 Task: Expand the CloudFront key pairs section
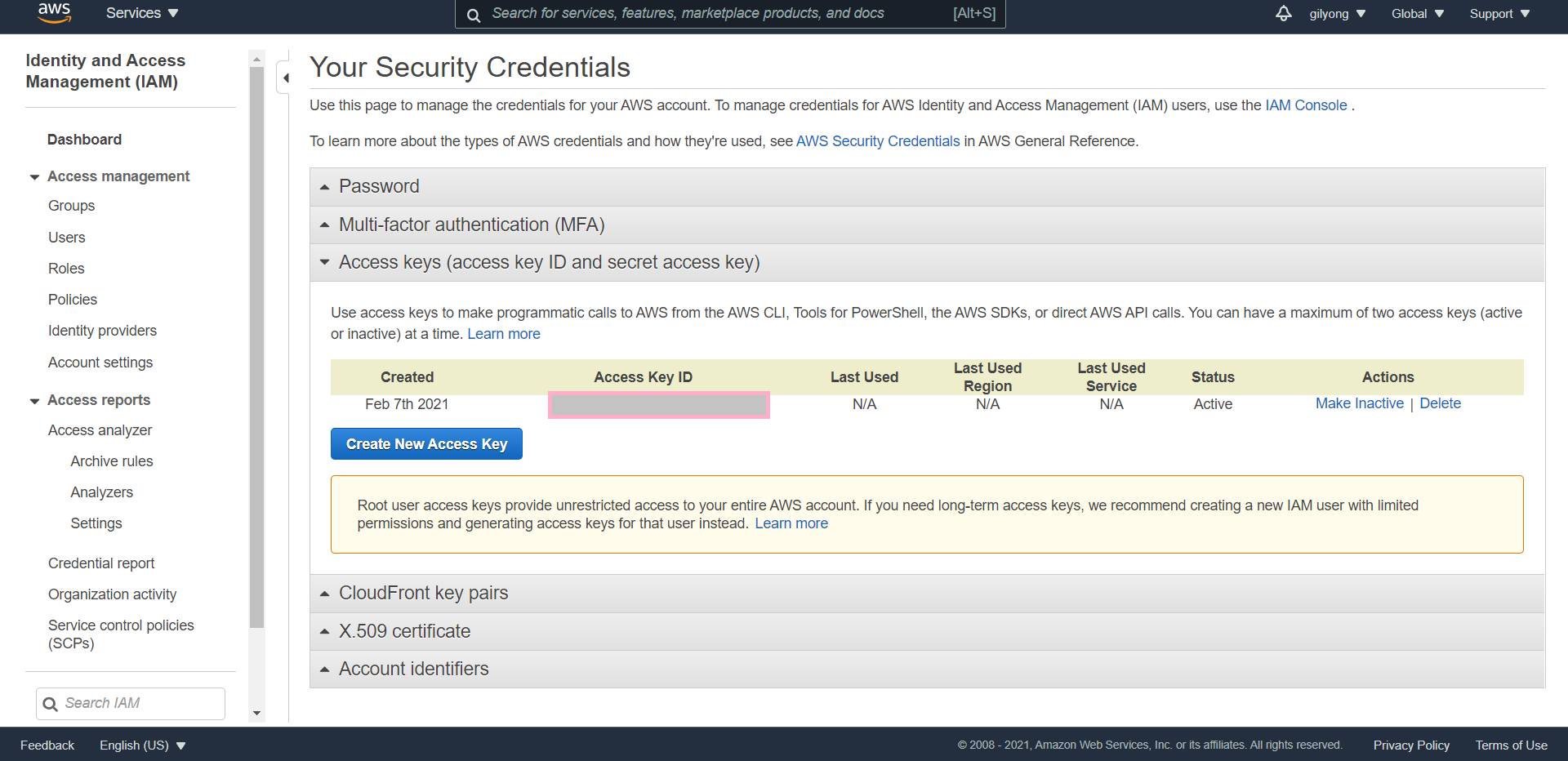click(x=927, y=593)
